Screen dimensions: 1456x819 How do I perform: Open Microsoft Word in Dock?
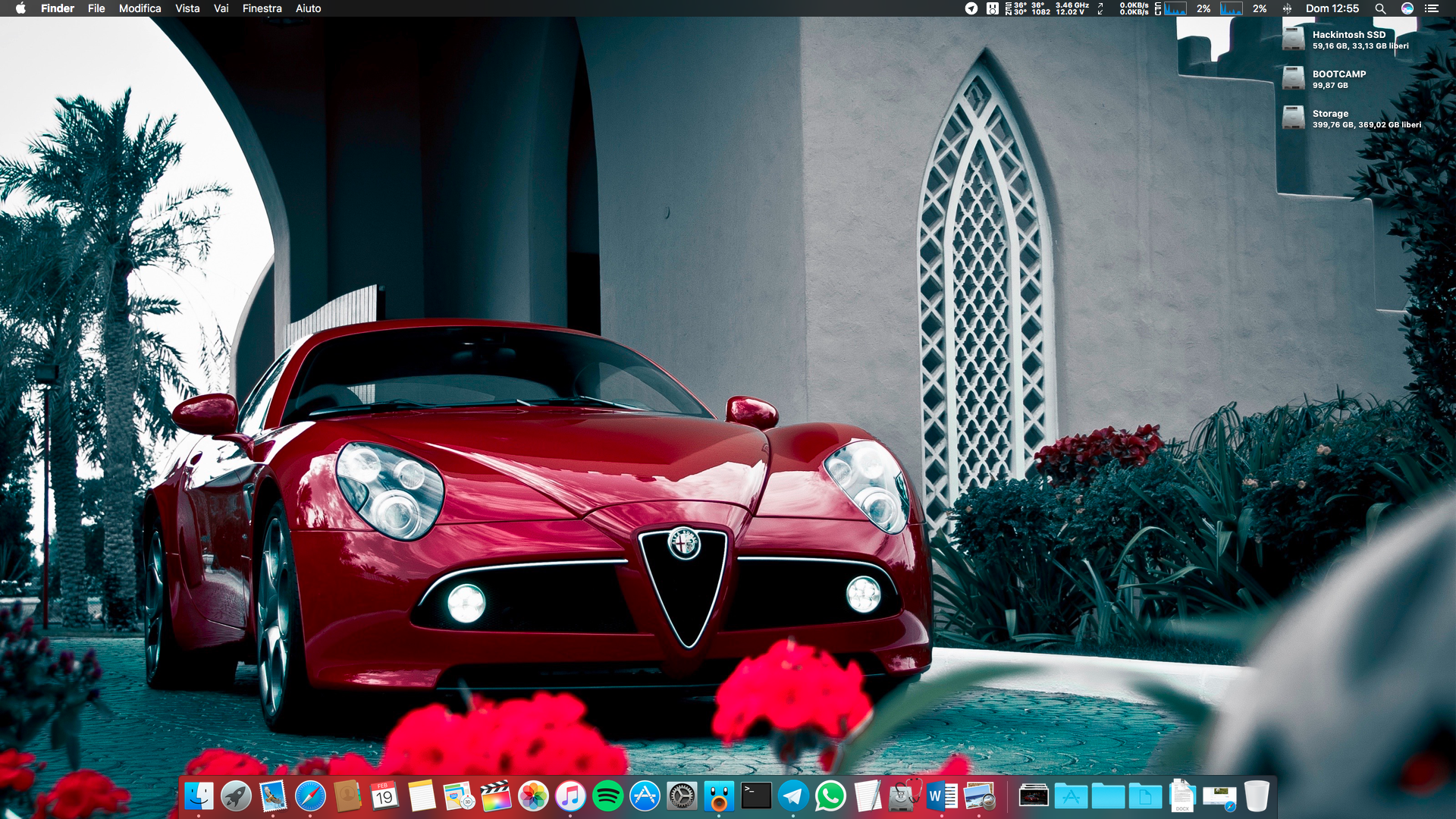pos(942,796)
